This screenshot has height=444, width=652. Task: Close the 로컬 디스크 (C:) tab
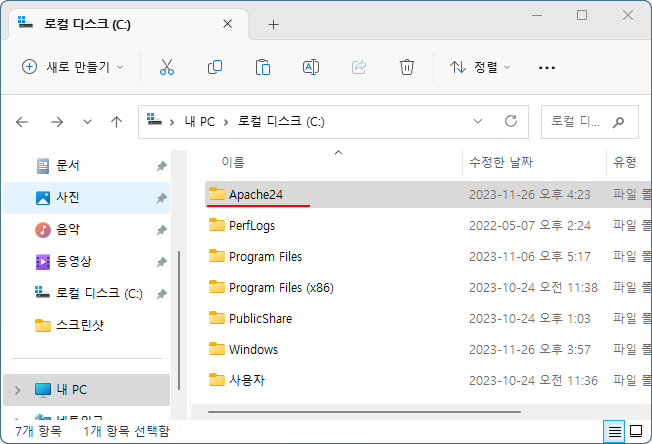227,24
